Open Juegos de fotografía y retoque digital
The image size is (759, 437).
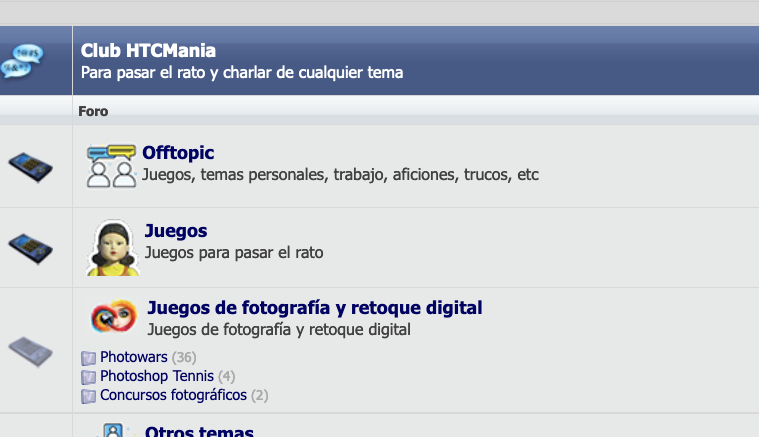(315, 308)
